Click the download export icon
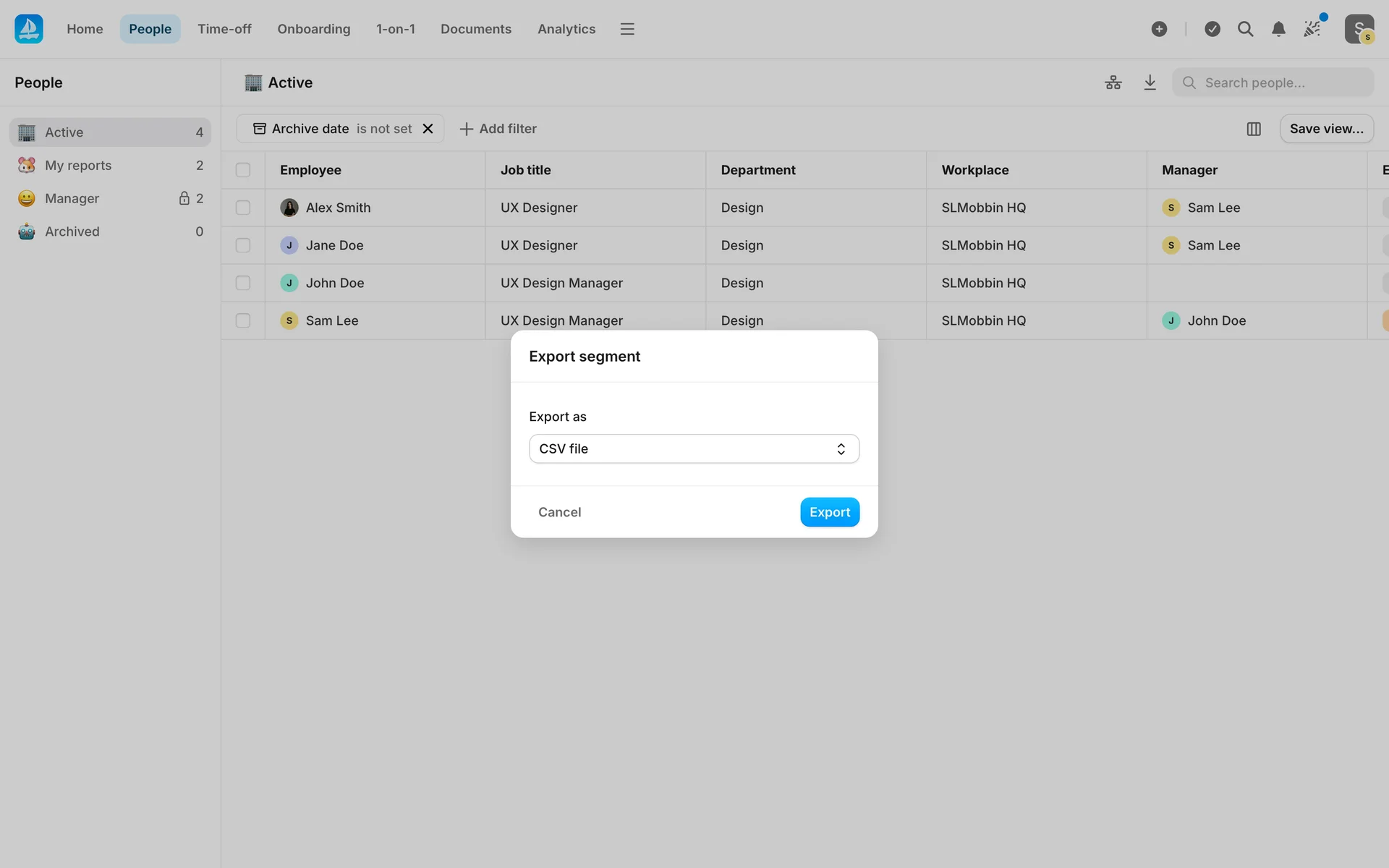 coord(1150,82)
